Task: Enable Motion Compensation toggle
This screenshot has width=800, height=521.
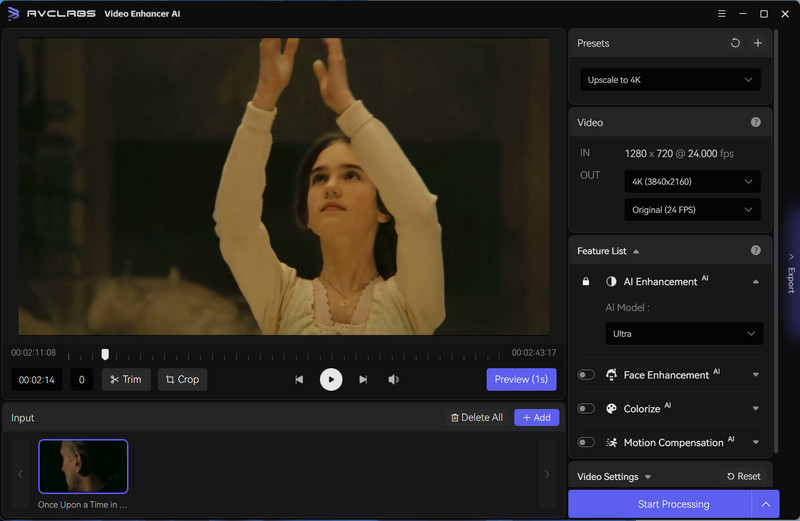Action: click(586, 442)
